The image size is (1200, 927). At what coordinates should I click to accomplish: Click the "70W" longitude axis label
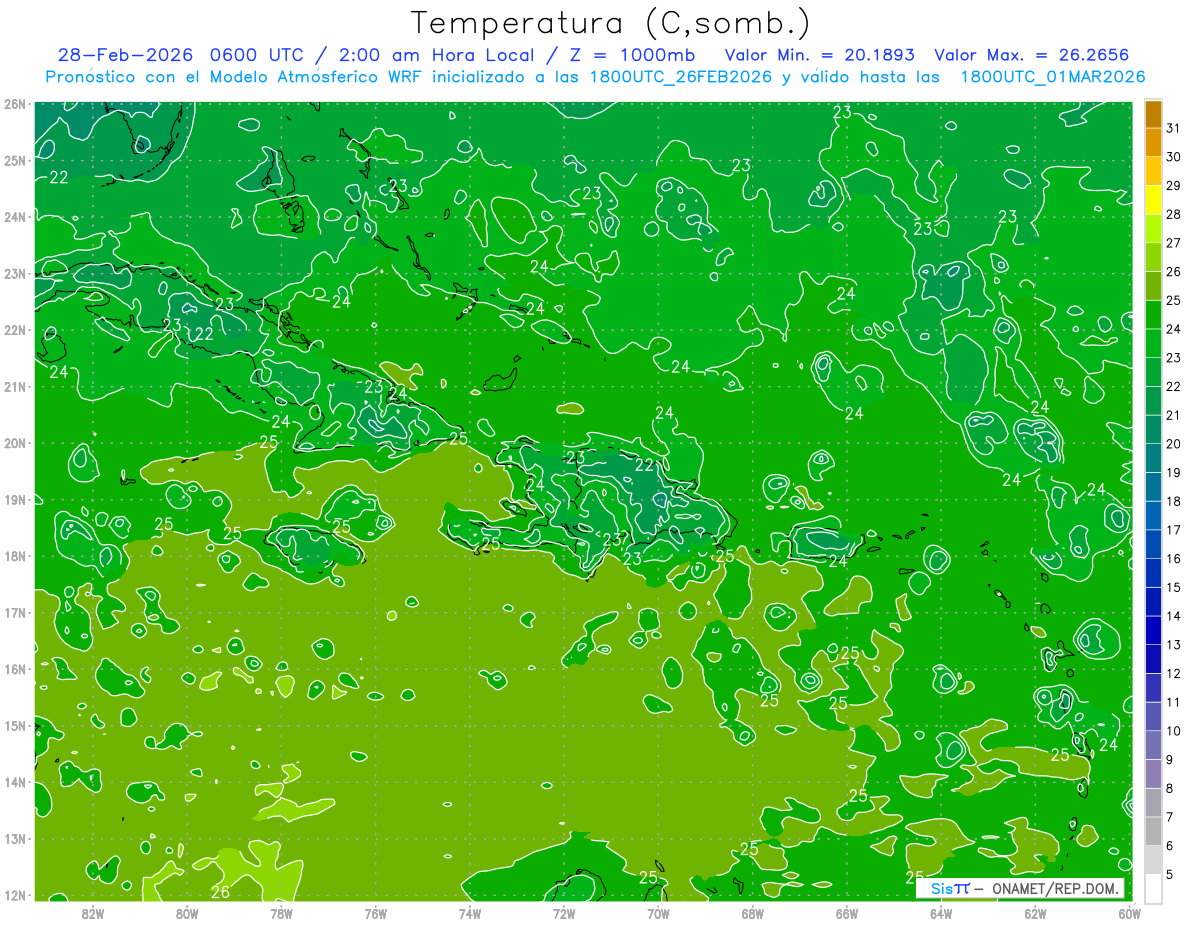pyautogui.click(x=658, y=912)
